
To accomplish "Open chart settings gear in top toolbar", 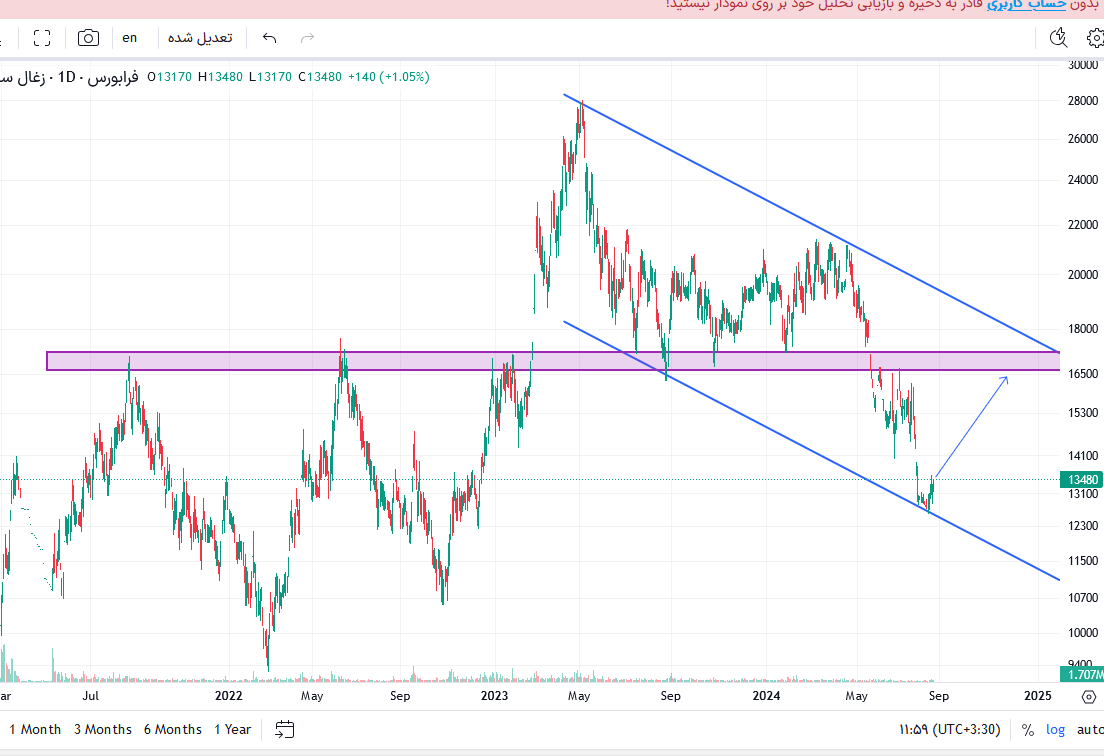I will click(x=1096, y=38).
